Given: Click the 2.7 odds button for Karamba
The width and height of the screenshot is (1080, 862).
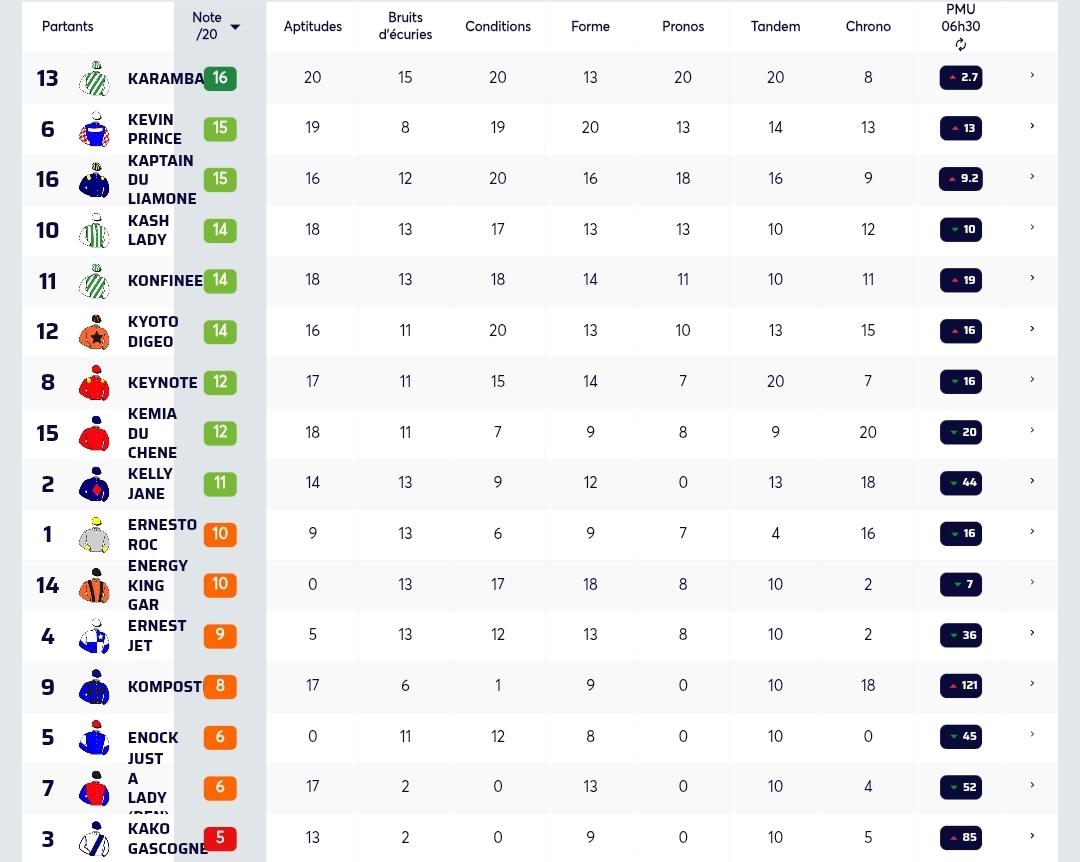Looking at the screenshot, I should pyautogui.click(x=961, y=77).
